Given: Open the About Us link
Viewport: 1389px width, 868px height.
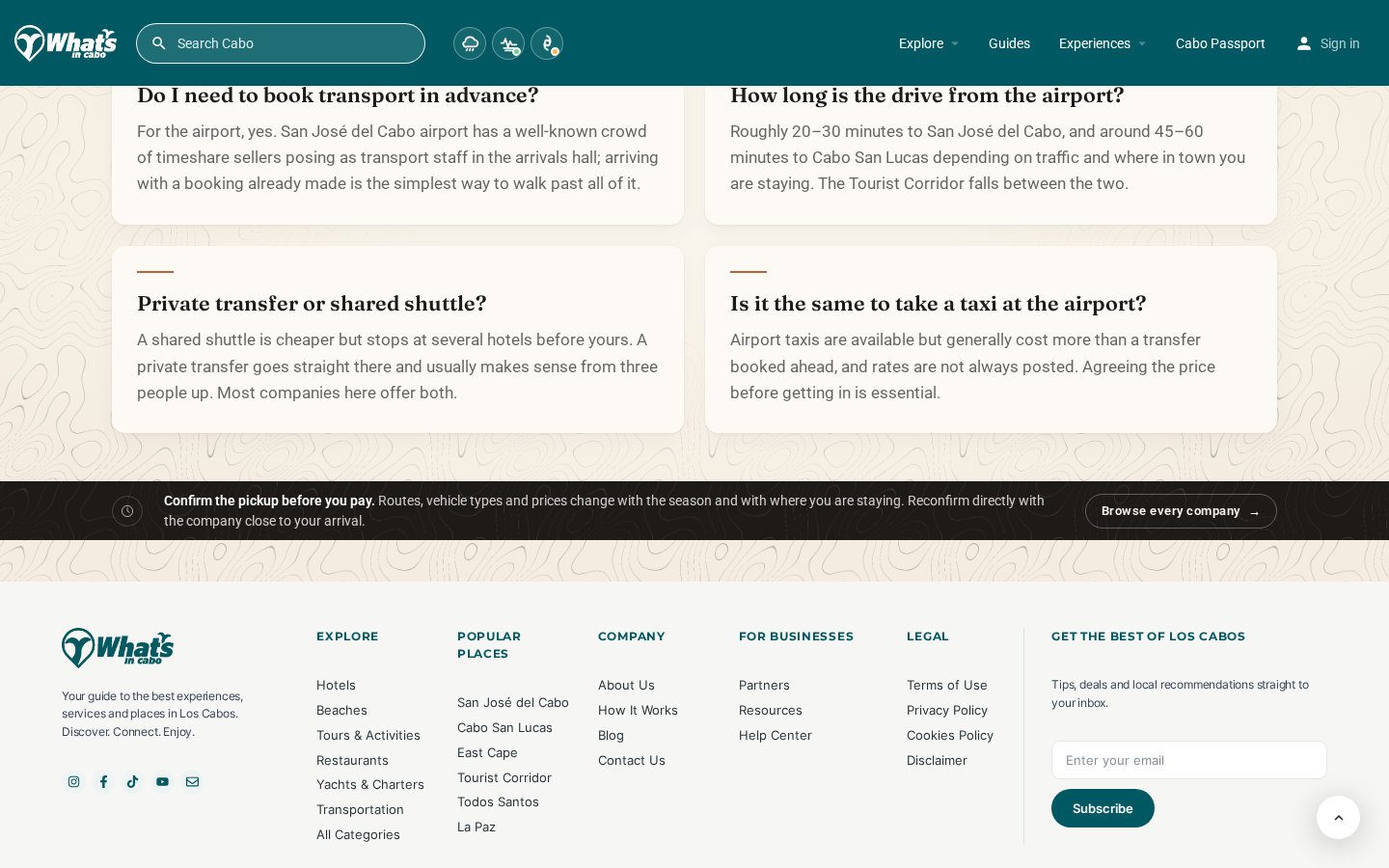Looking at the screenshot, I should tap(626, 685).
